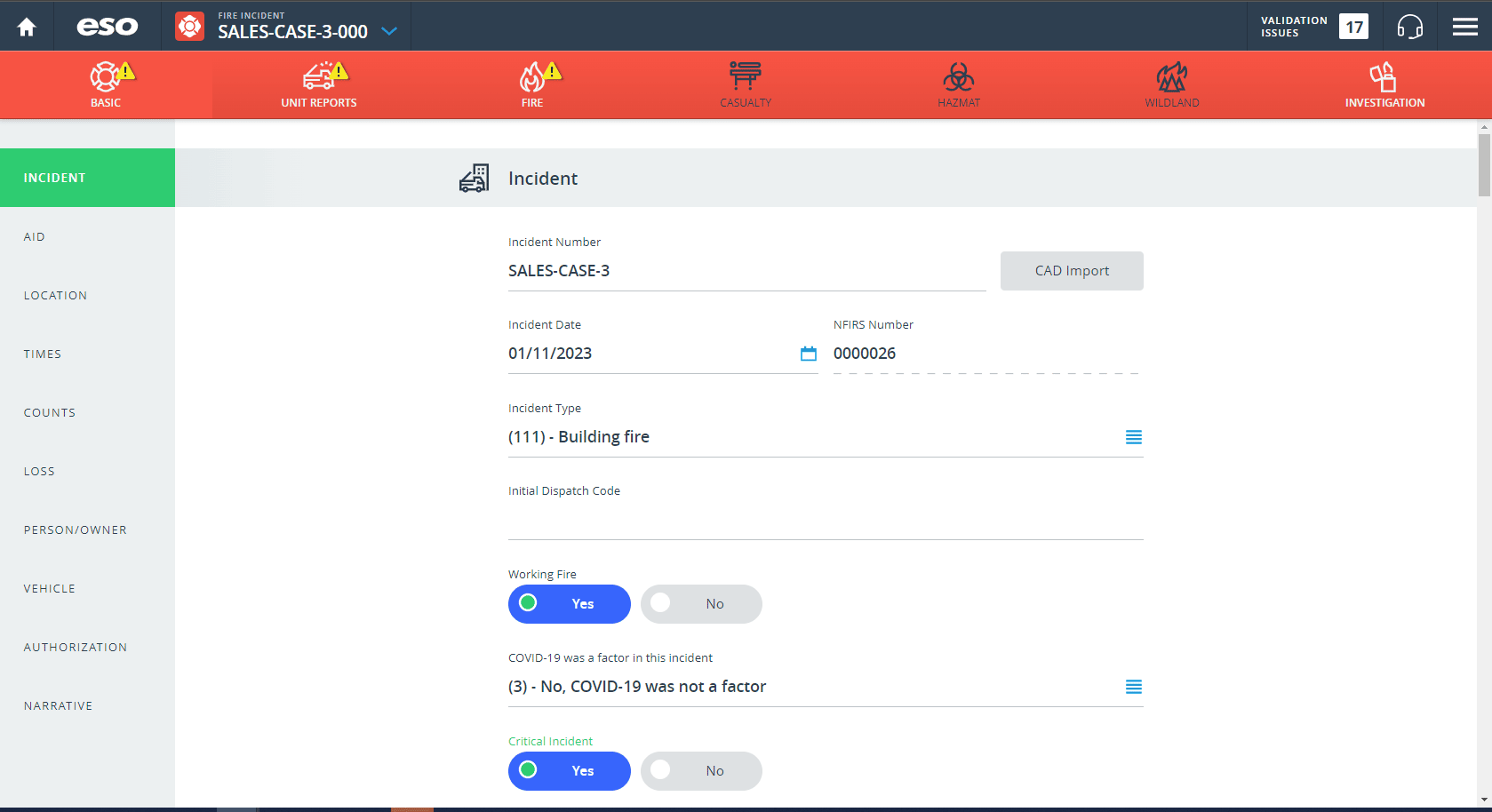The height and width of the screenshot is (812, 1492).
Task: Click the Initial Dispatch Code field
Action: pyautogui.click(x=825, y=521)
